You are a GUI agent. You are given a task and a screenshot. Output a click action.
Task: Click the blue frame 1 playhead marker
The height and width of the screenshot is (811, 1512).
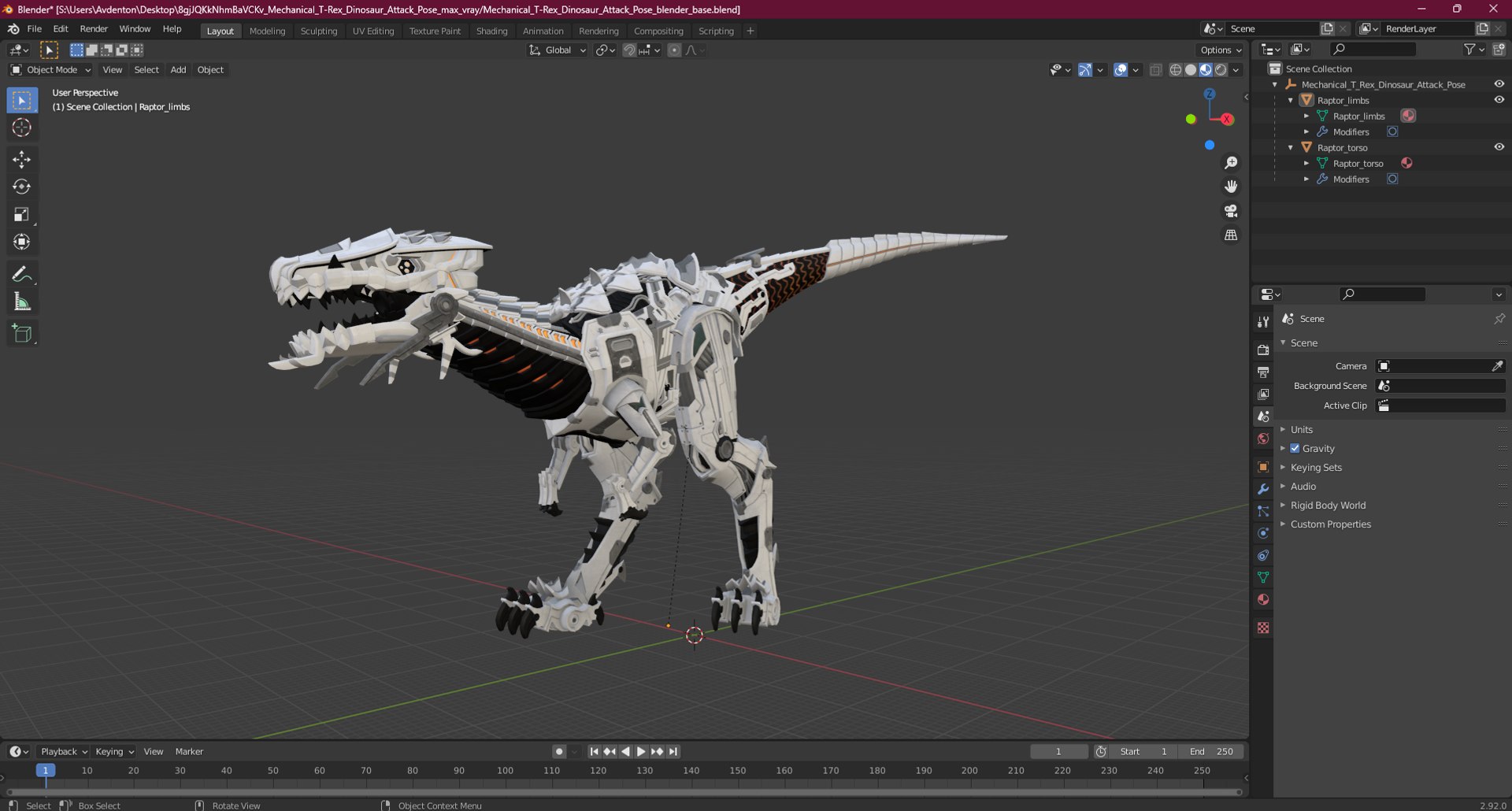click(46, 770)
